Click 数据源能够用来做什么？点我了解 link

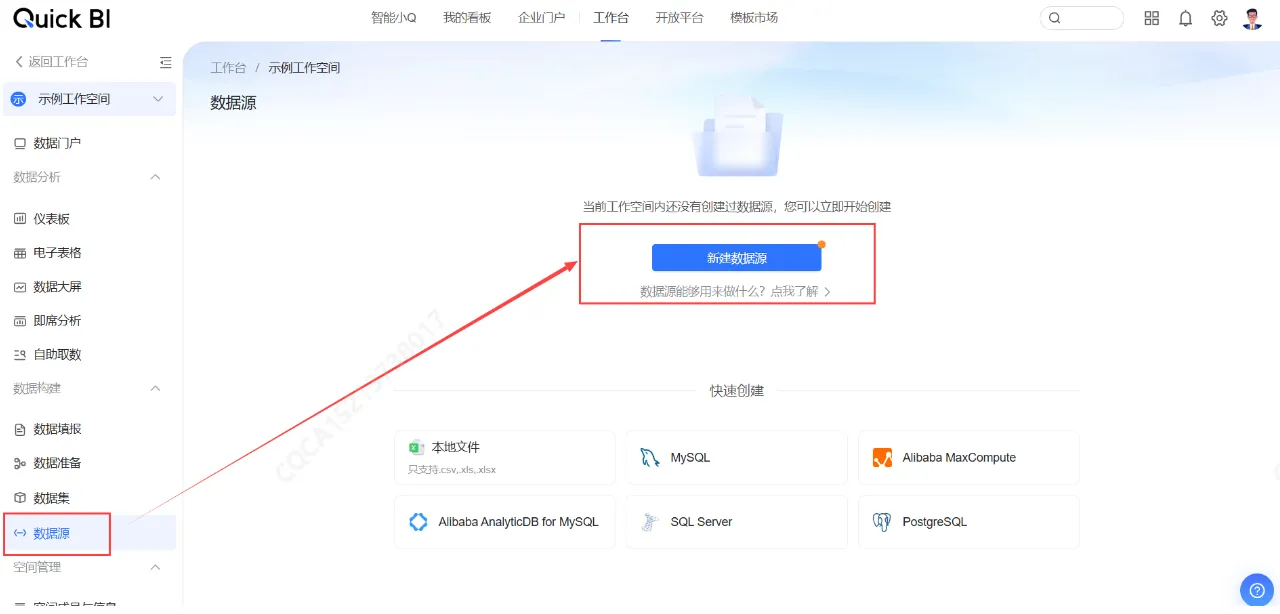pyautogui.click(x=736, y=291)
